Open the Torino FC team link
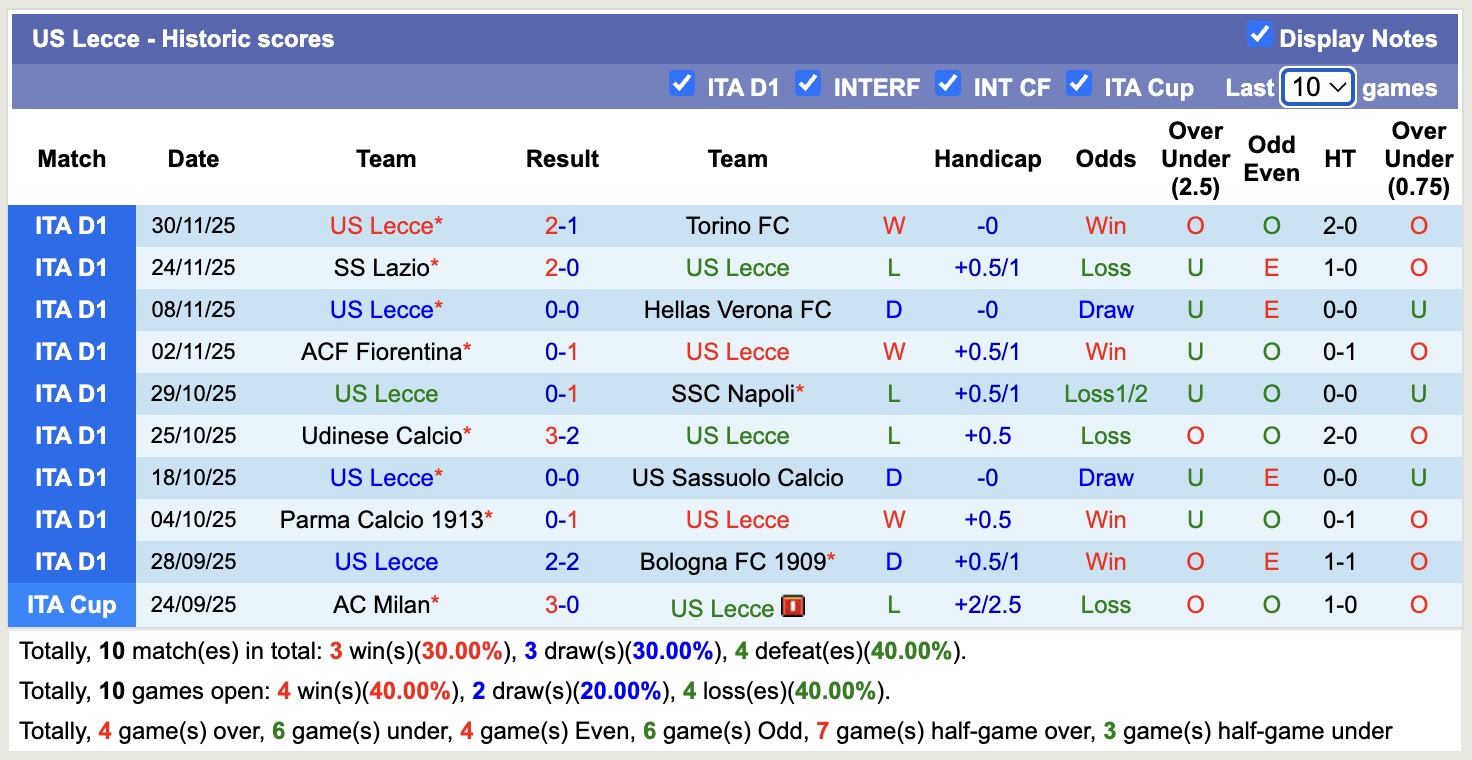The width and height of the screenshot is (1472, 760). point(737,225)
